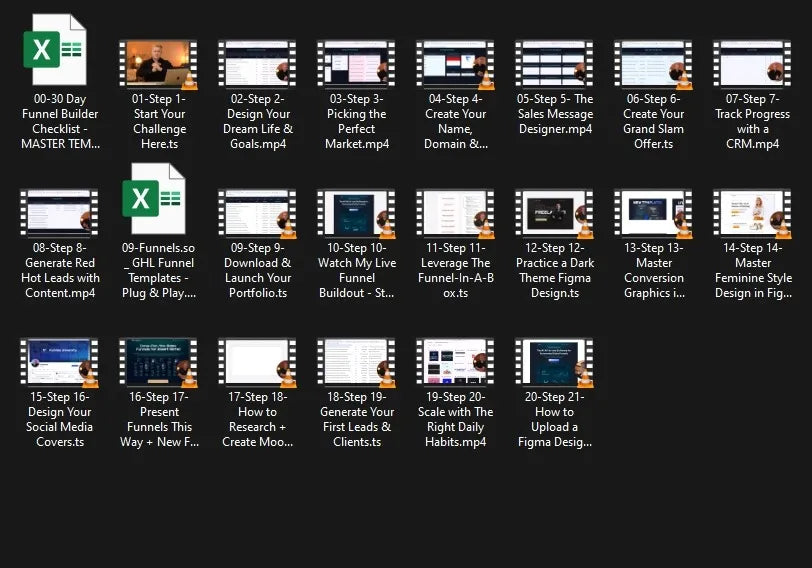Click 07-Step 7 Track Progress with a CRM
The image size is (812, 568).
[753, 65]
